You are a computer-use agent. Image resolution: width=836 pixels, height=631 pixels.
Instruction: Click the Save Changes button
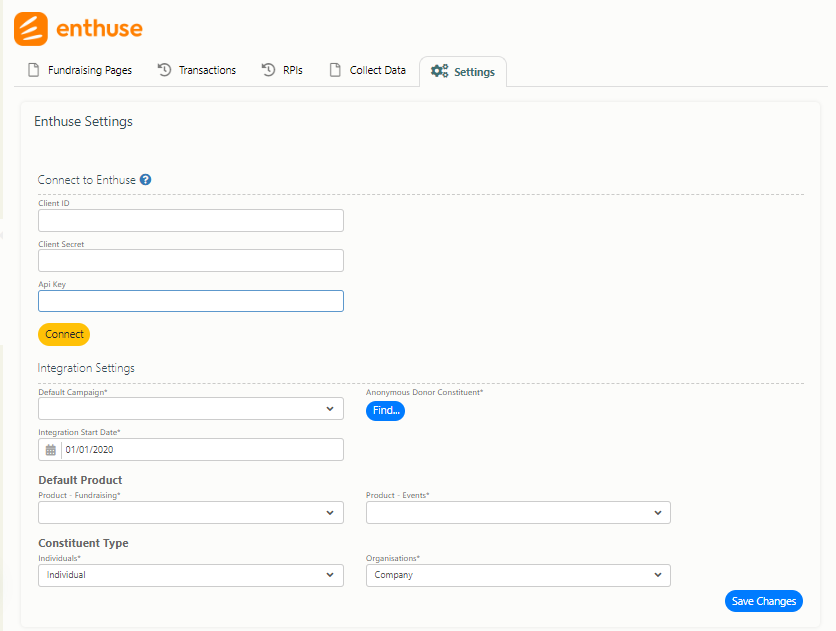[x=763, y=601]
